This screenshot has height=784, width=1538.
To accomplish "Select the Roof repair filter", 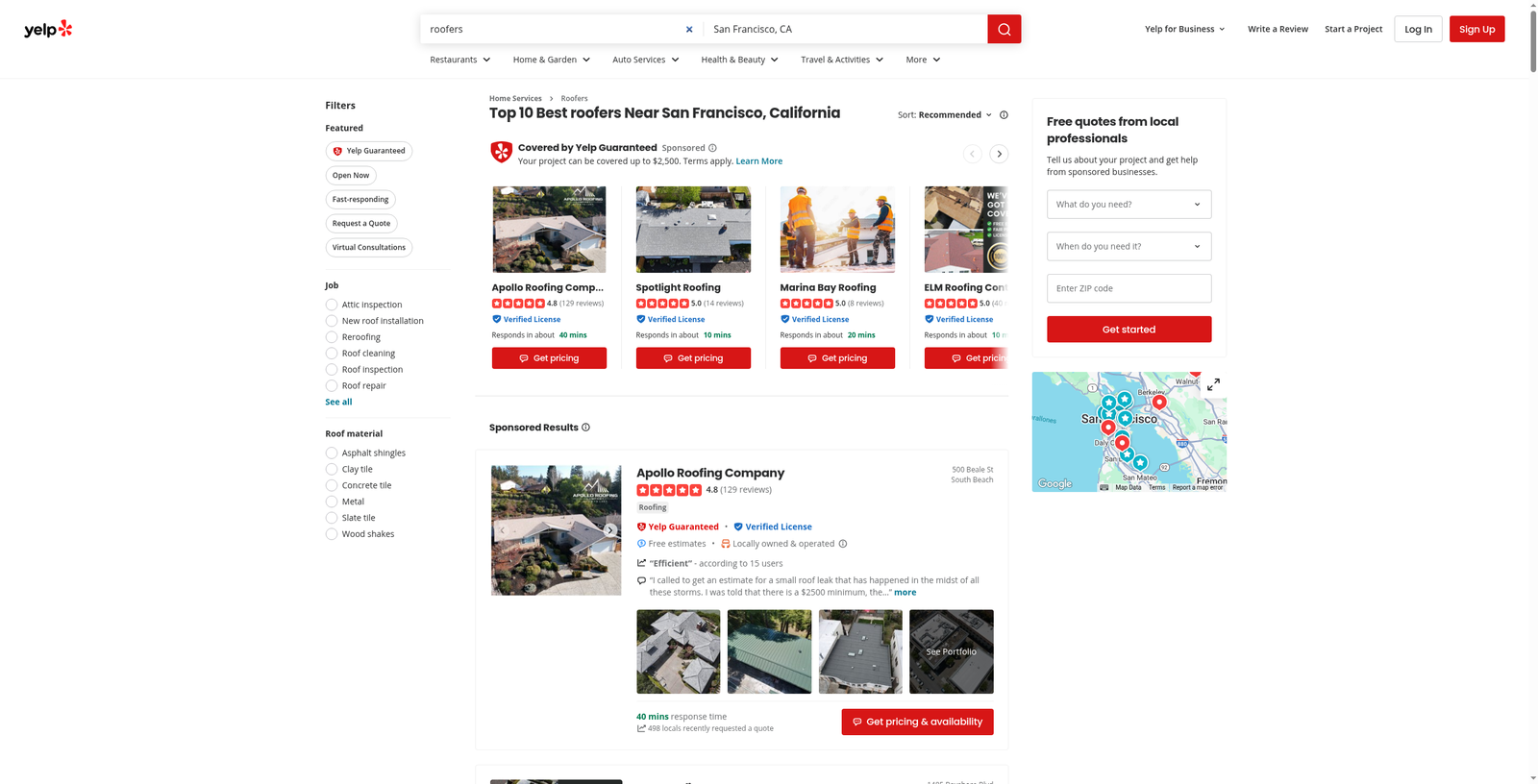I will pos(332,386).
